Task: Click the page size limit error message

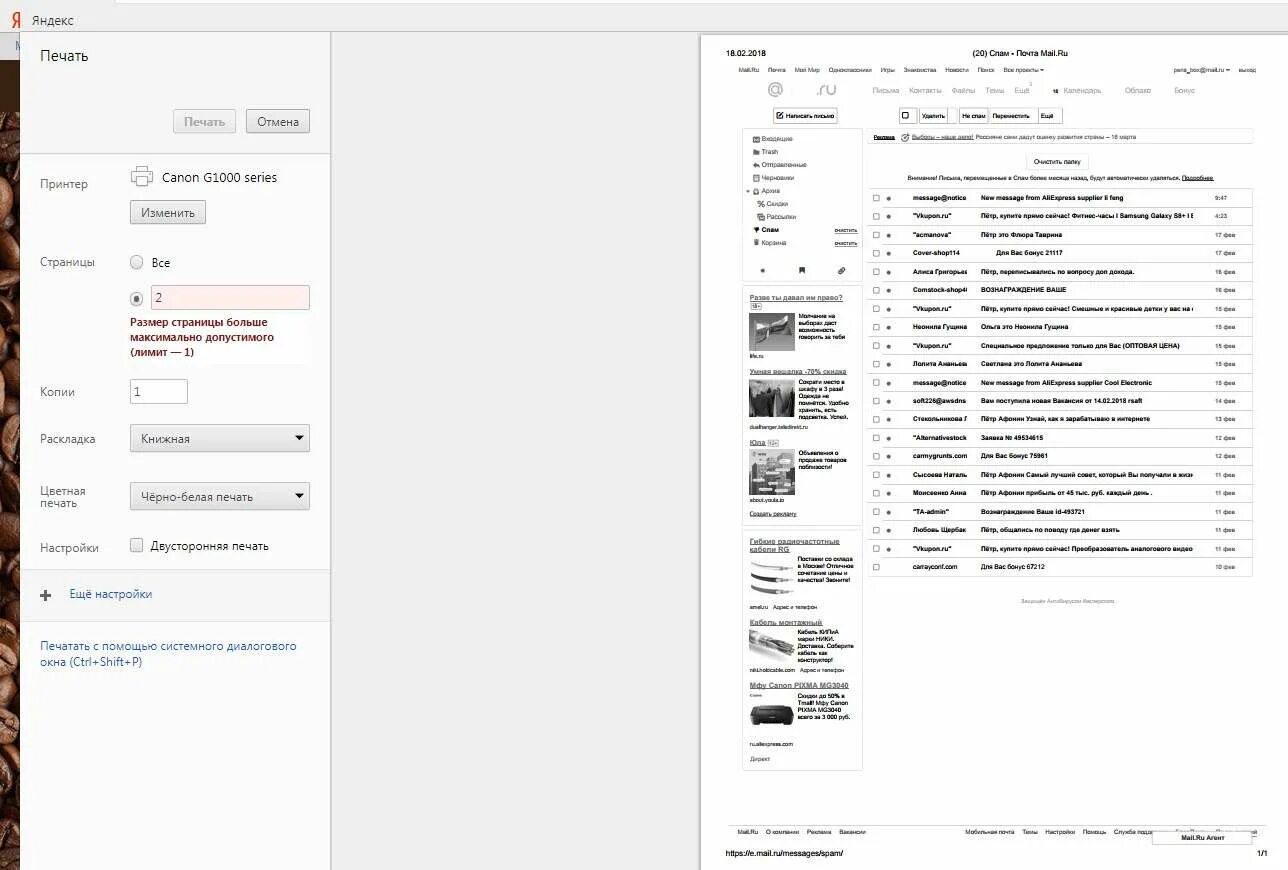Action: click(201, 337)
